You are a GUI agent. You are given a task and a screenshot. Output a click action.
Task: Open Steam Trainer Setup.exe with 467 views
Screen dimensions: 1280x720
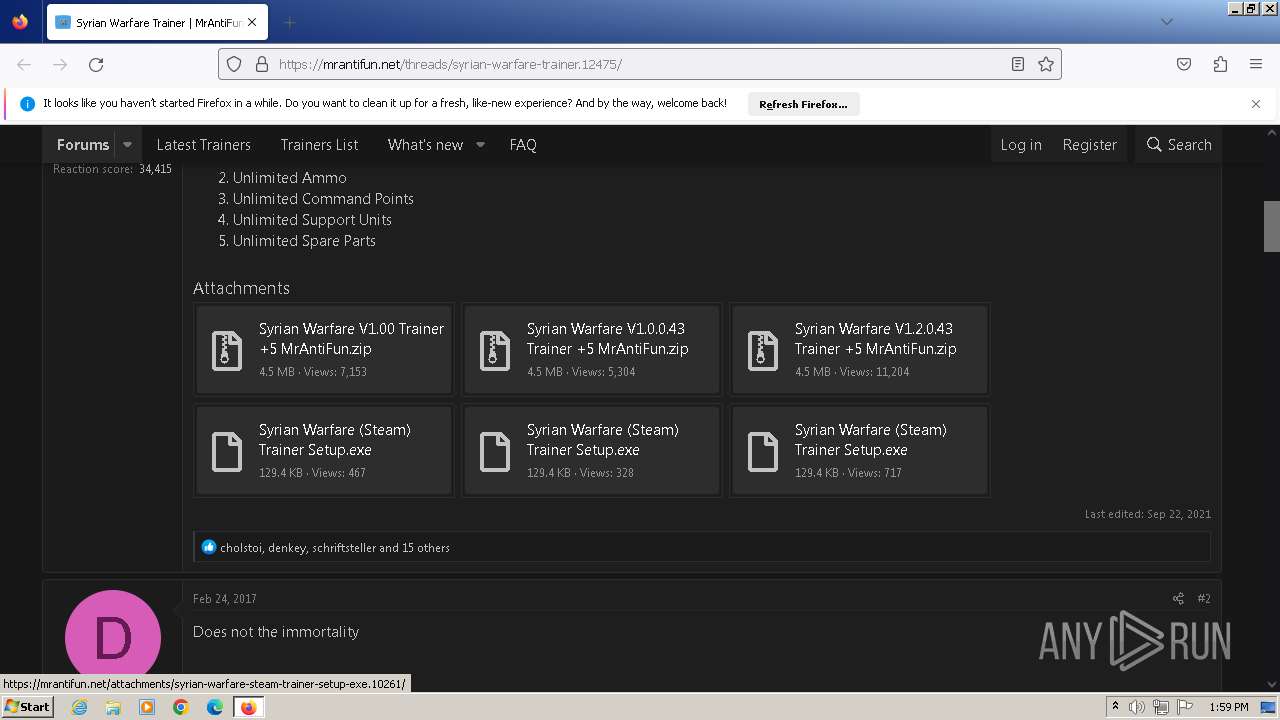[335, 440]
